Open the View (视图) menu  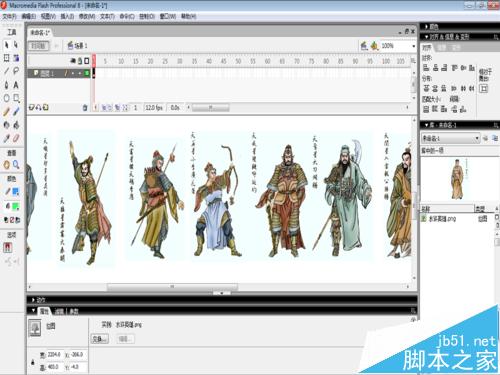coord(48,16)
